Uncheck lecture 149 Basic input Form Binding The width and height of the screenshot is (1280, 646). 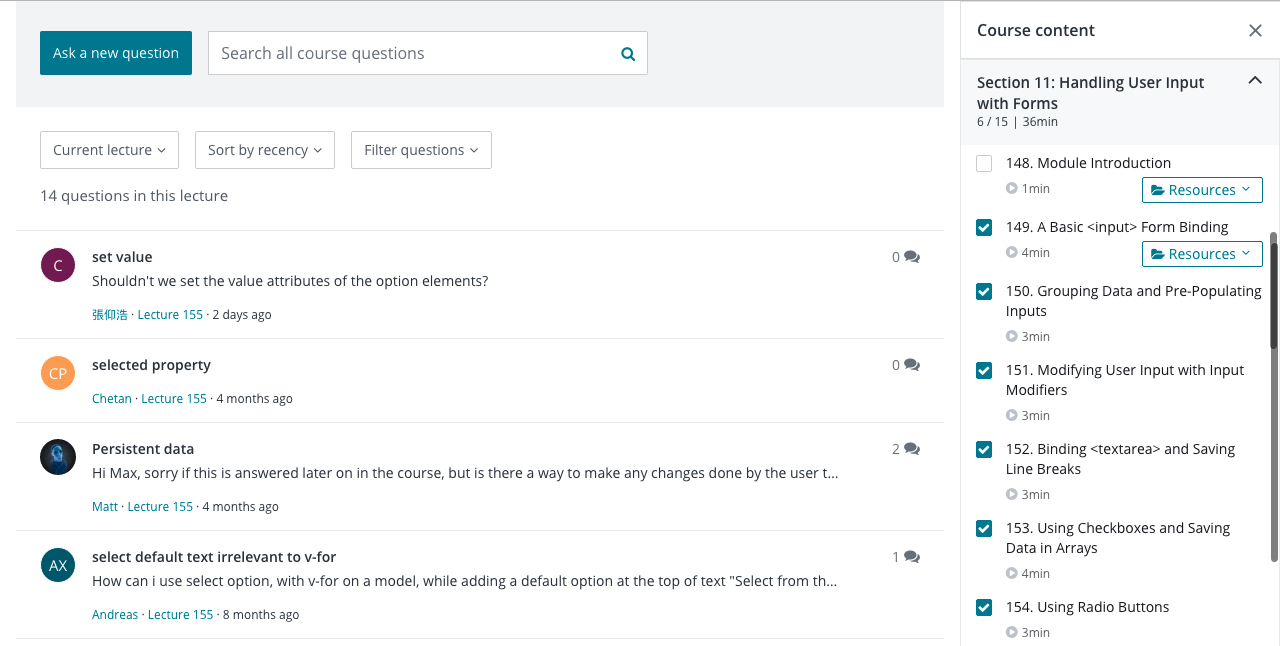984,227
